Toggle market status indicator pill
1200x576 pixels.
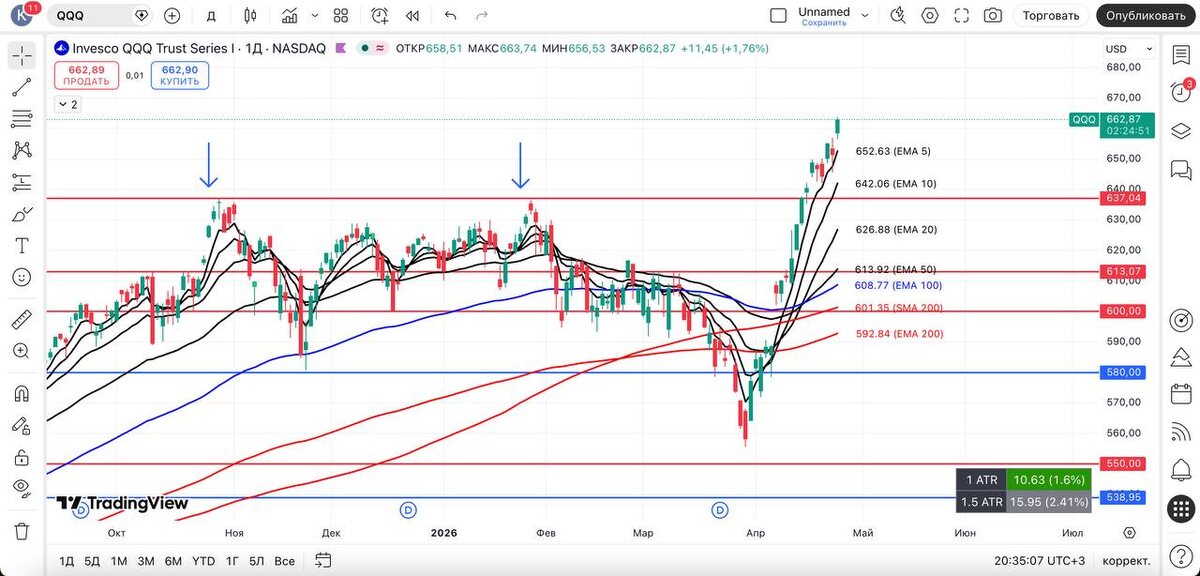point(375,48)
